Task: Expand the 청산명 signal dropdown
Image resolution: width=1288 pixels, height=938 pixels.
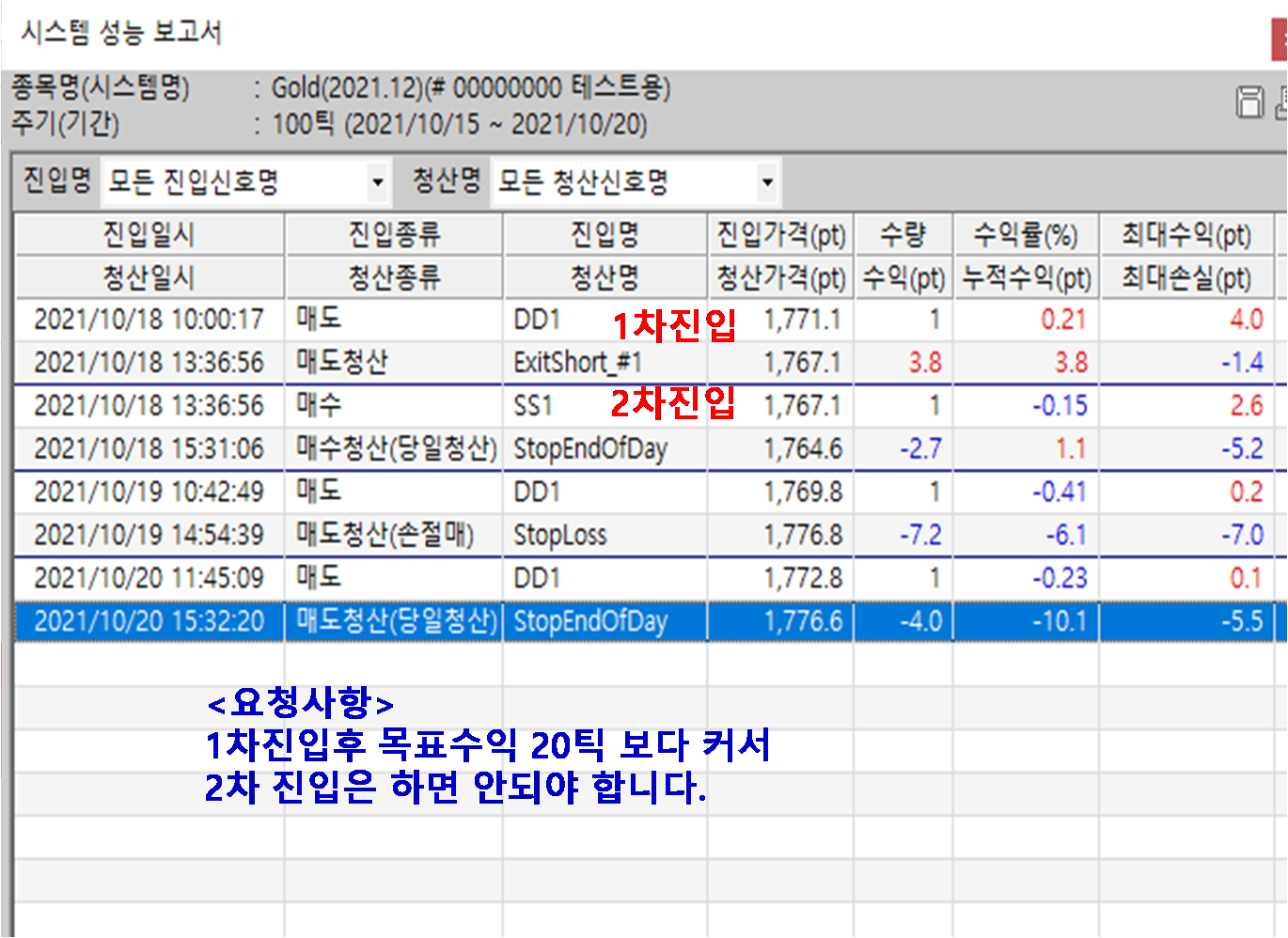Action: (767, 181)
